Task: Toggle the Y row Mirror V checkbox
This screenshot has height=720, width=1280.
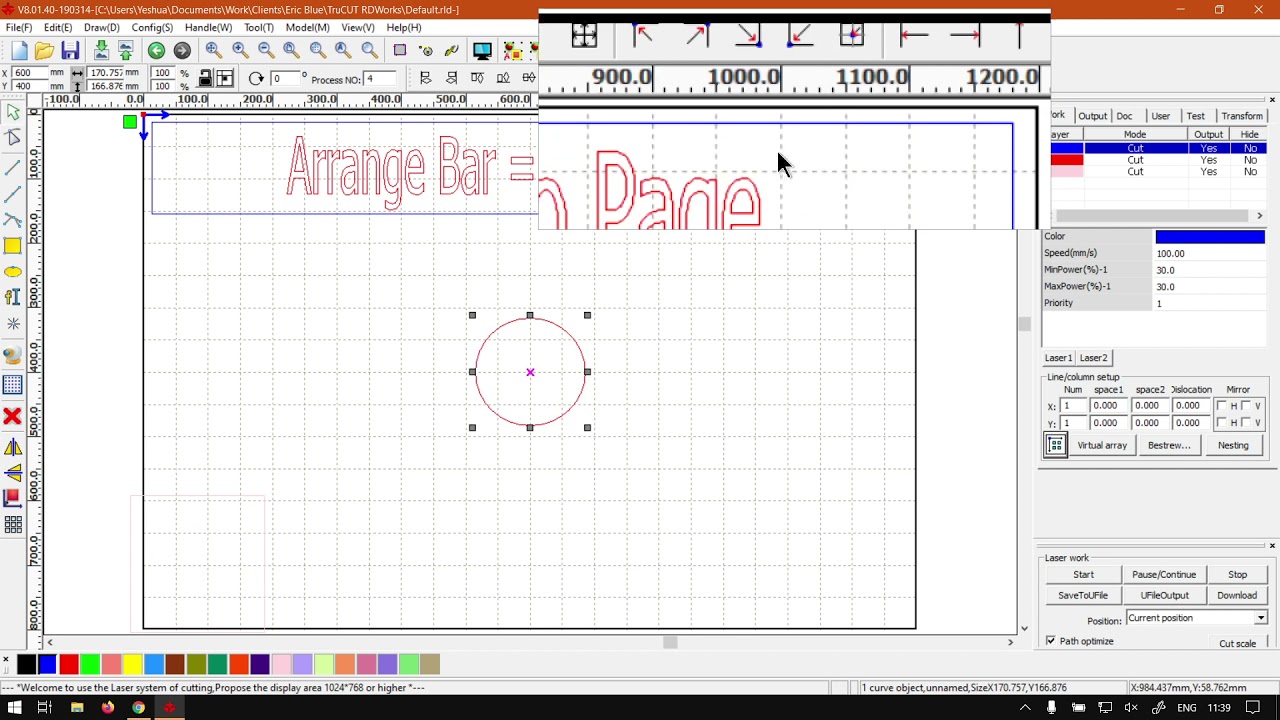Action: [1246, 423]
